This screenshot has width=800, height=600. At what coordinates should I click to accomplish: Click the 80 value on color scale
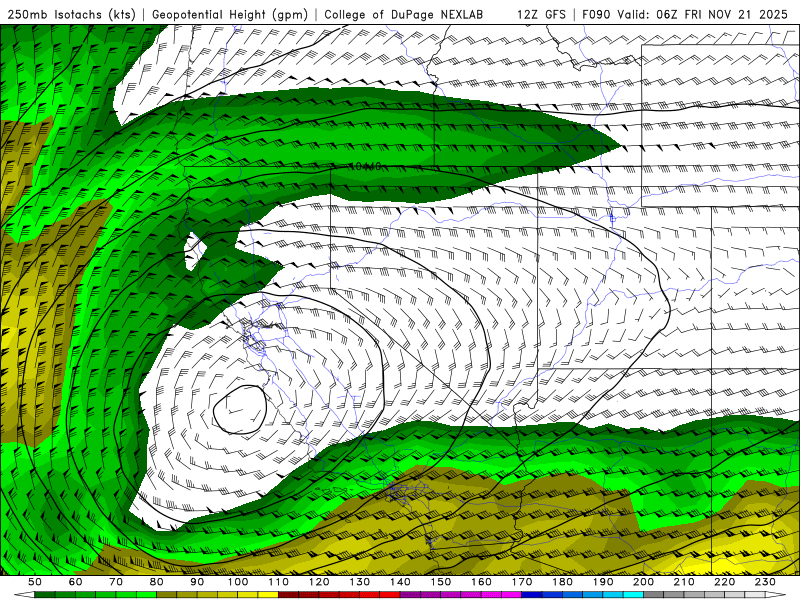tap(156, 582)
